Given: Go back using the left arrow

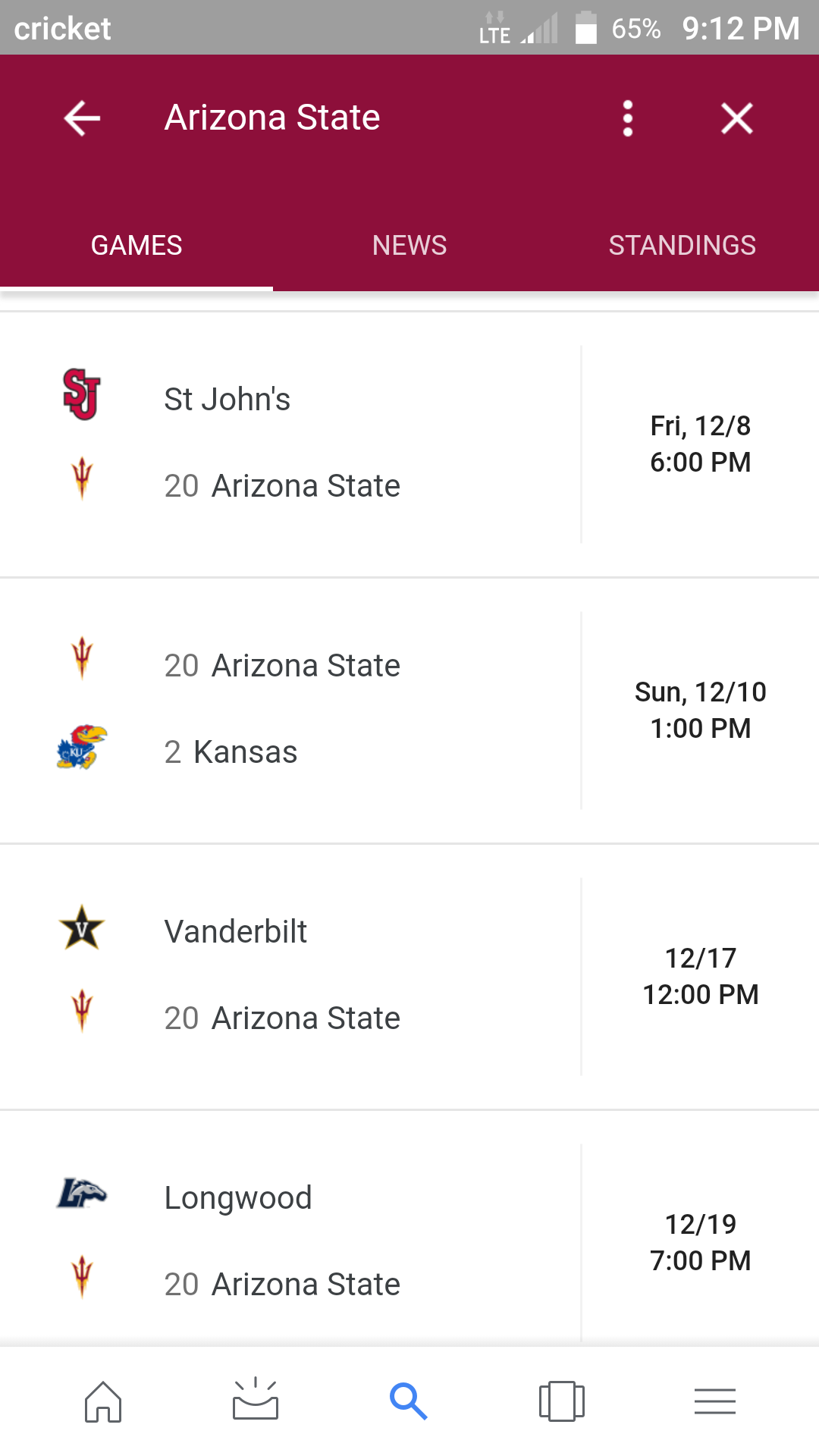Looking at the screenshot, I should tap(82, 118).
